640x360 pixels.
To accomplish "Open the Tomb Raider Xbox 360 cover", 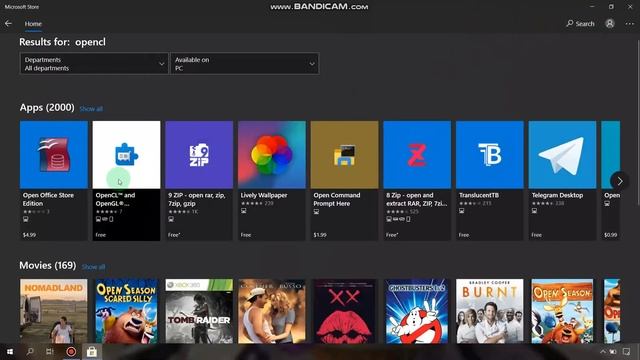I will 199,311.
